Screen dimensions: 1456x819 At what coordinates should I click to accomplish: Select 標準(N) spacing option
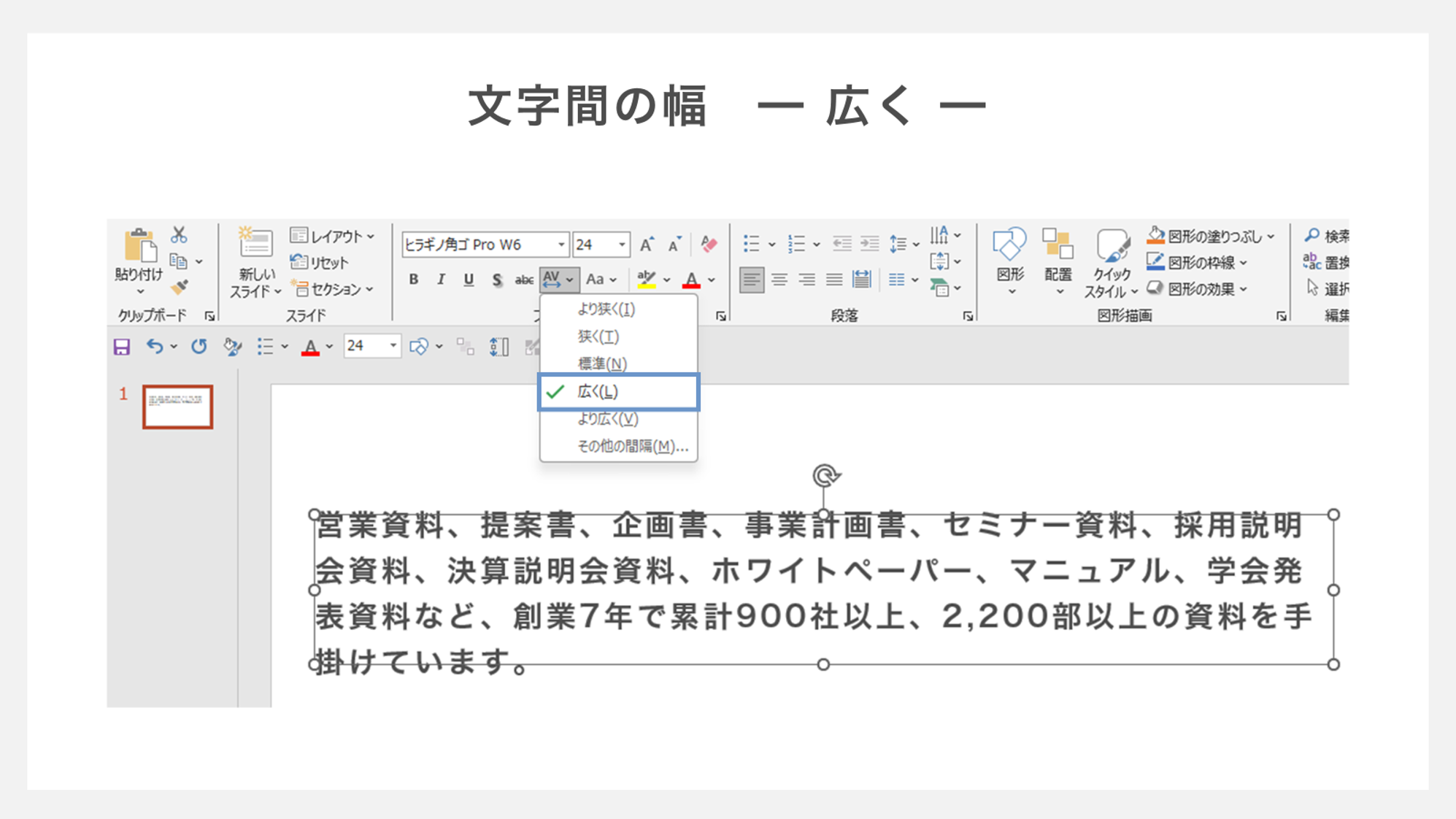tap(618, 364)
